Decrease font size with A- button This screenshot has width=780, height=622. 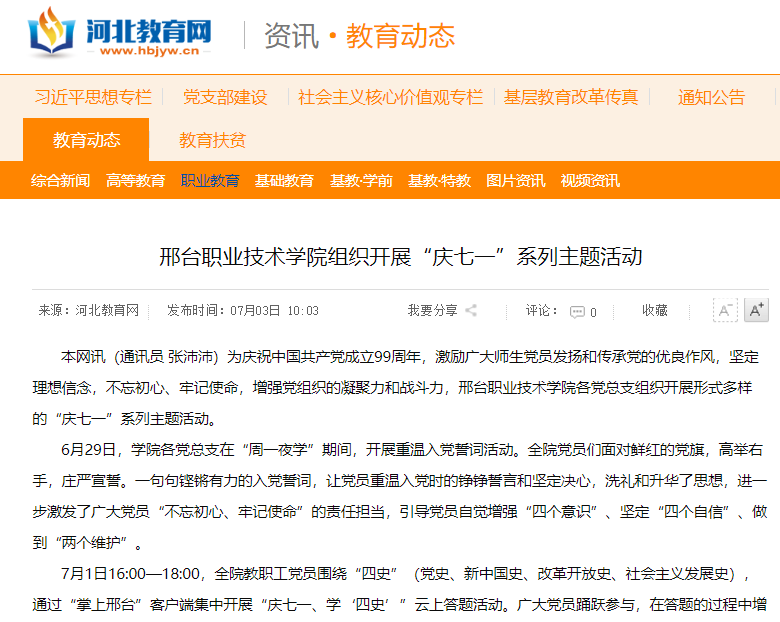725,311
